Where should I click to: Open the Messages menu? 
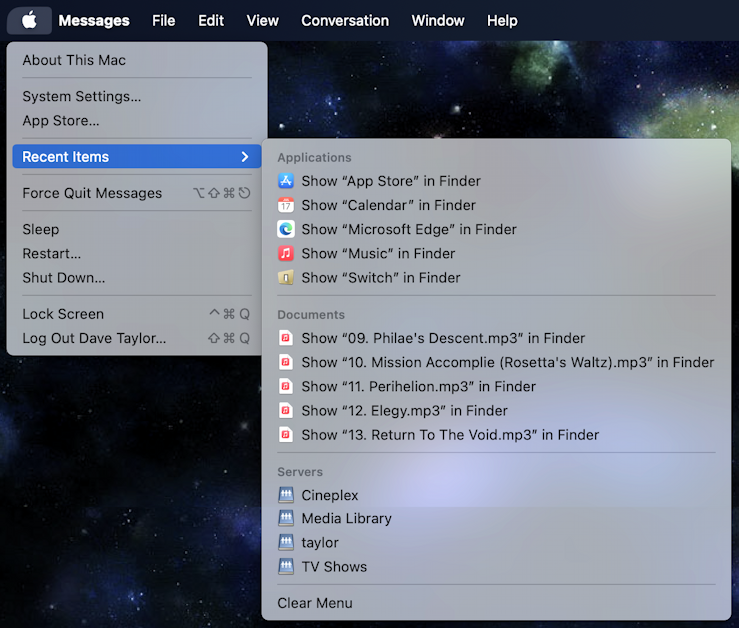point(94,20)
